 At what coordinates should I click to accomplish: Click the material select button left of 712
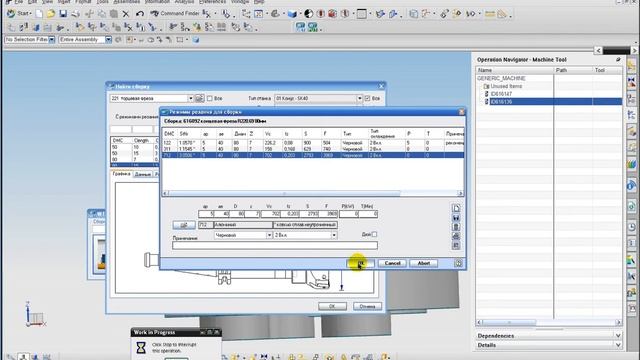click(x=184, y=225)
